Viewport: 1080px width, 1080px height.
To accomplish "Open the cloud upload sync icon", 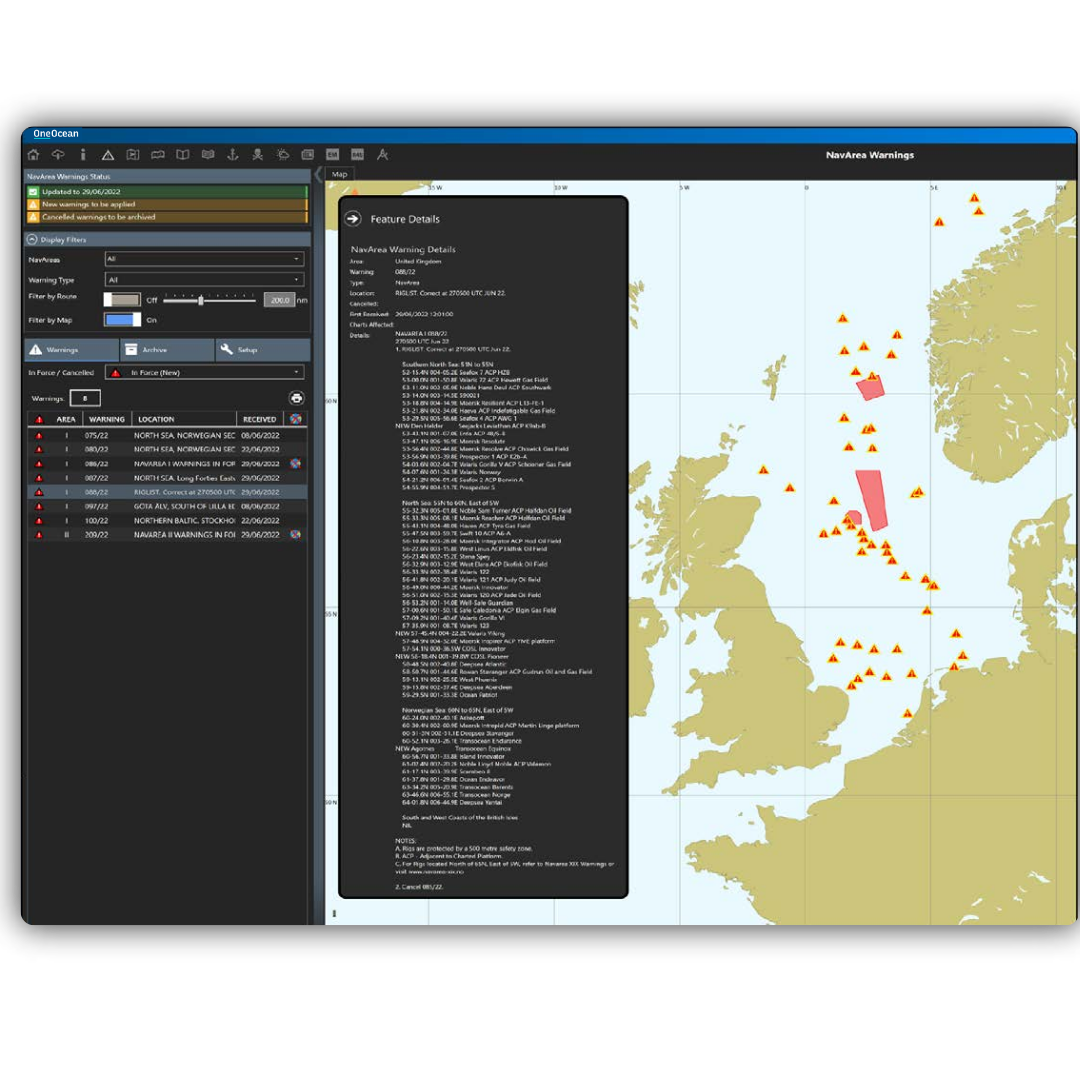I will (58, 155).
